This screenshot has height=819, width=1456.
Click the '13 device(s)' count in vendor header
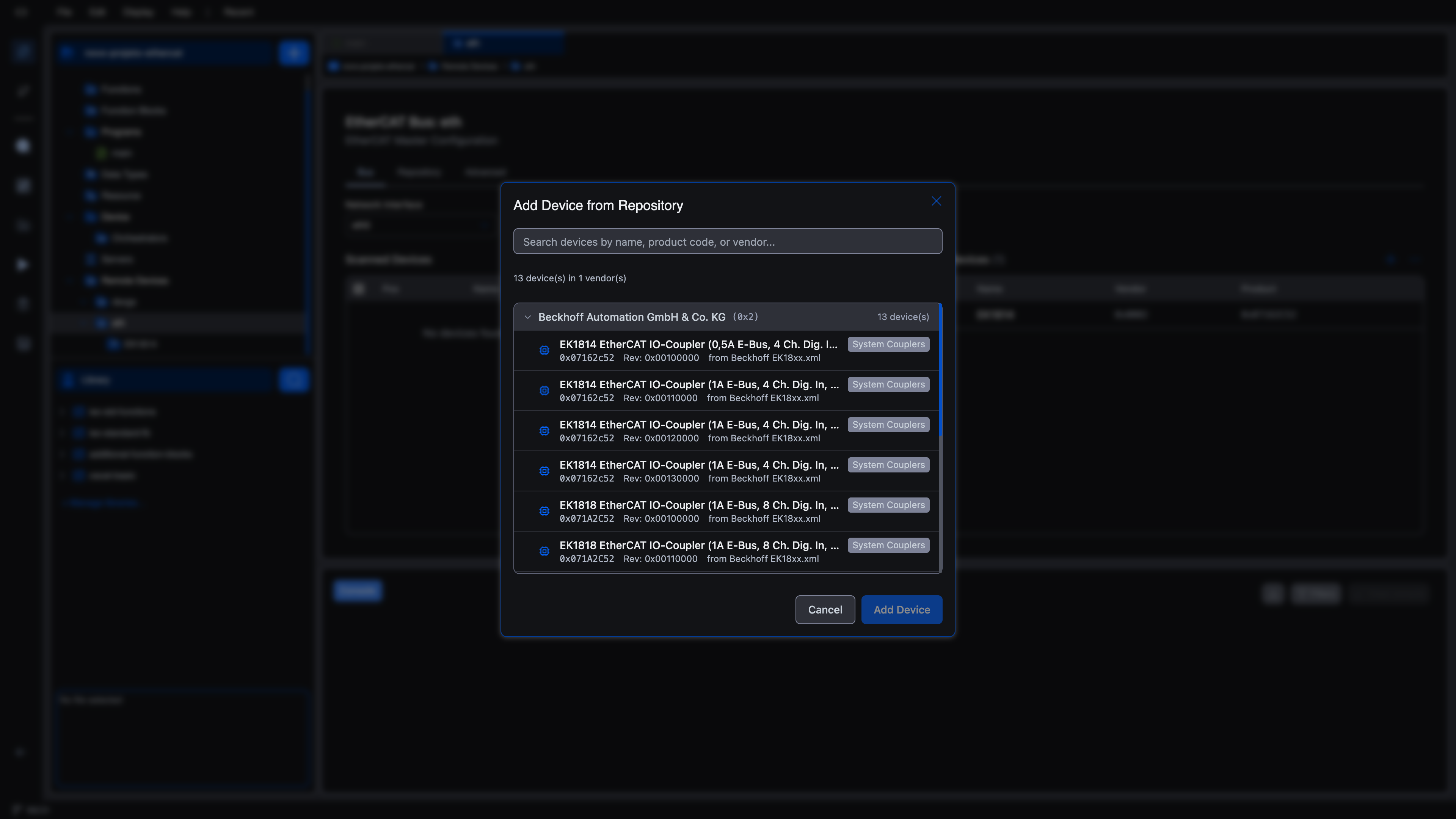(903, 317)
